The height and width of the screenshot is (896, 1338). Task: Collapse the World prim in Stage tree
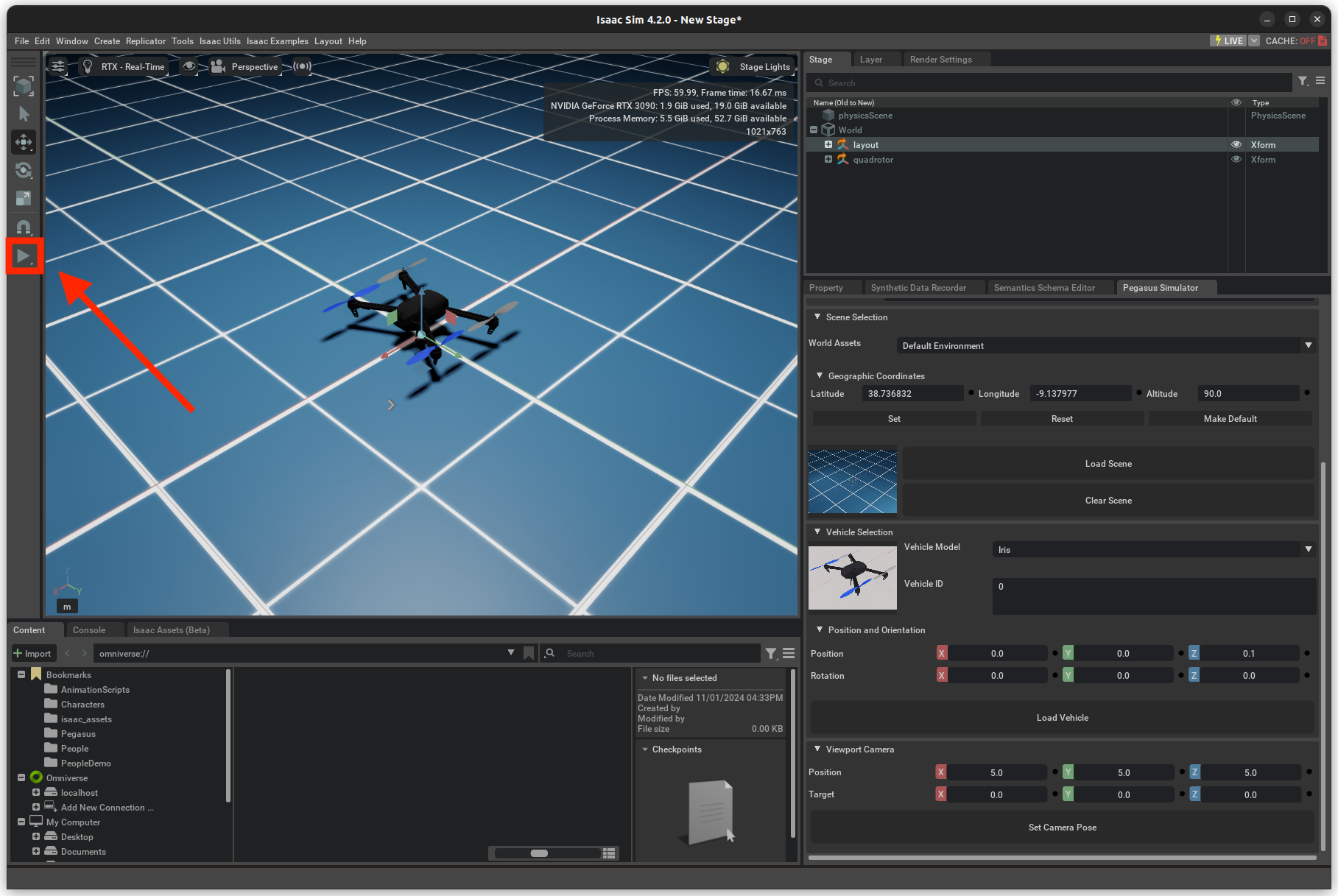814,130
